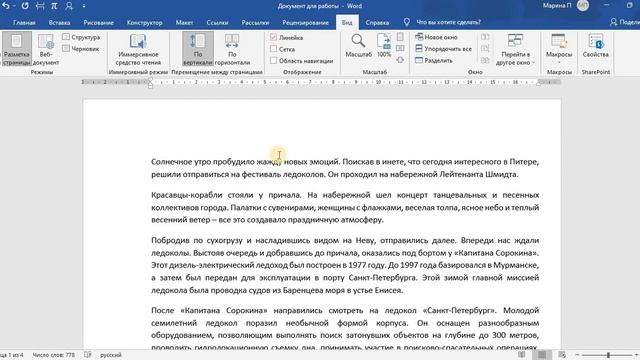The height and width of the screenshot is (360, 640).
Task: Select По горизонтали page movement
Action: [x=232, y=49]
